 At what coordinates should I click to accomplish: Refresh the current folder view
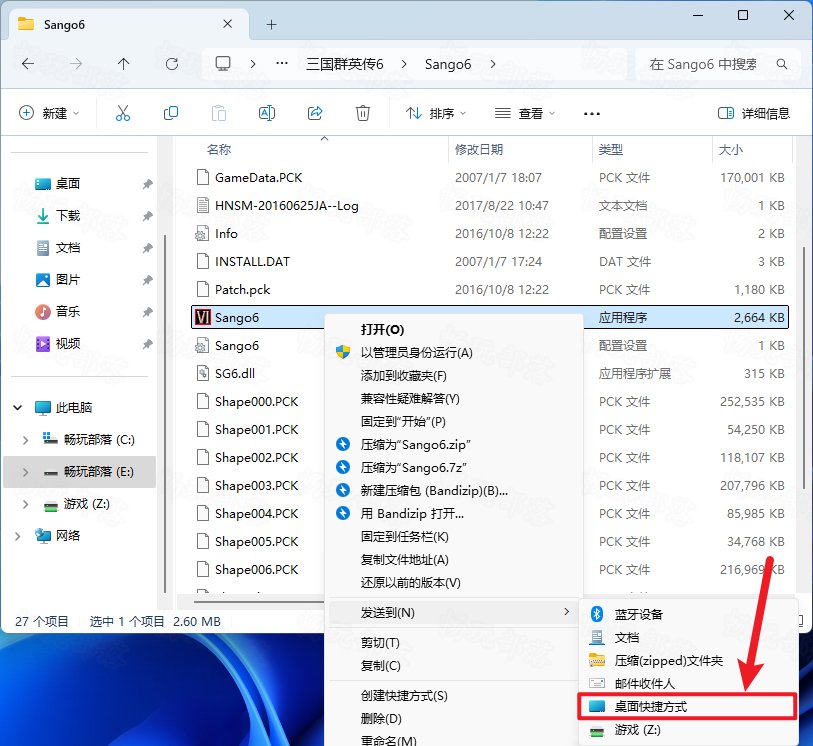(172, 64)
